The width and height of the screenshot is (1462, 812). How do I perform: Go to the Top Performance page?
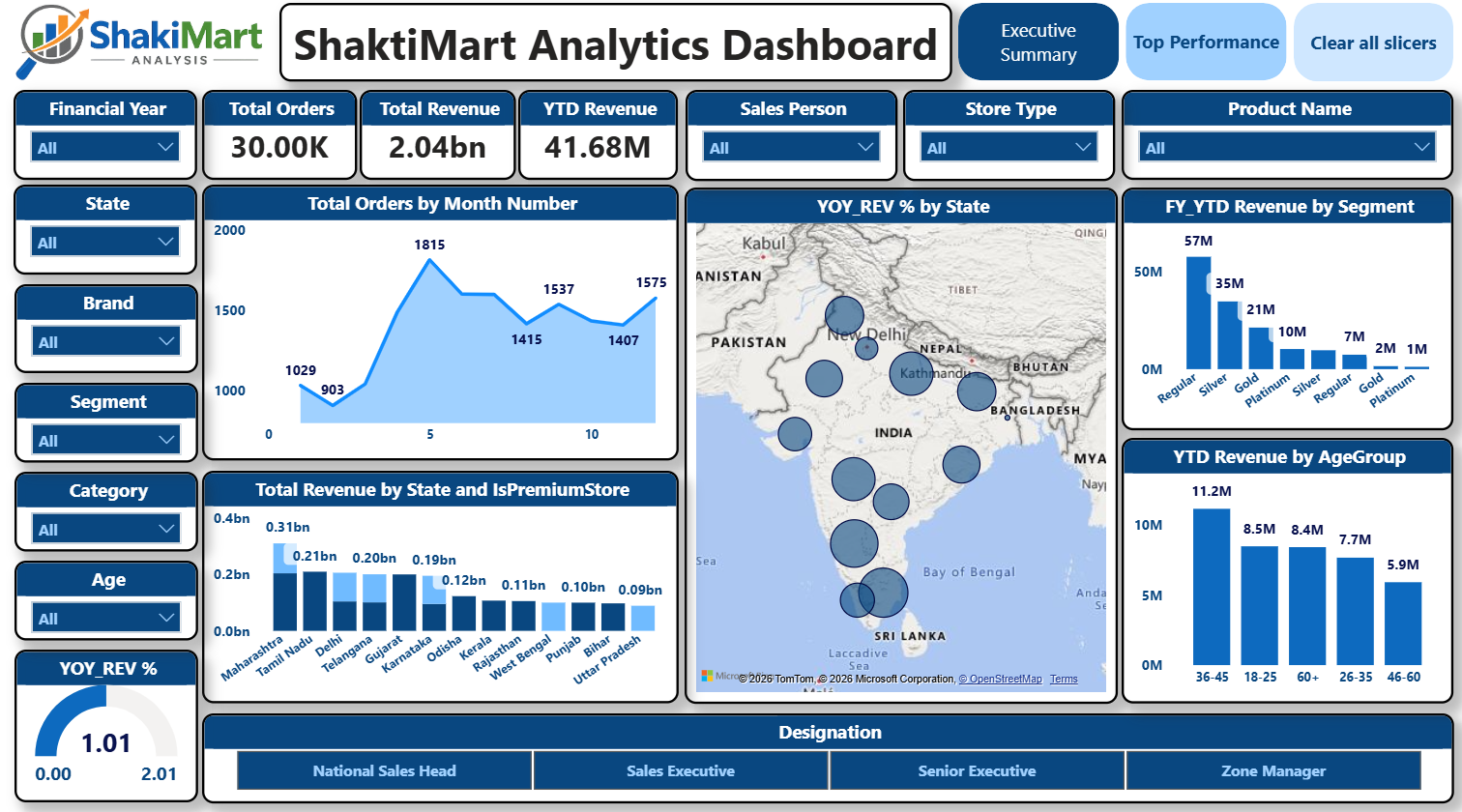(1206, 43)
